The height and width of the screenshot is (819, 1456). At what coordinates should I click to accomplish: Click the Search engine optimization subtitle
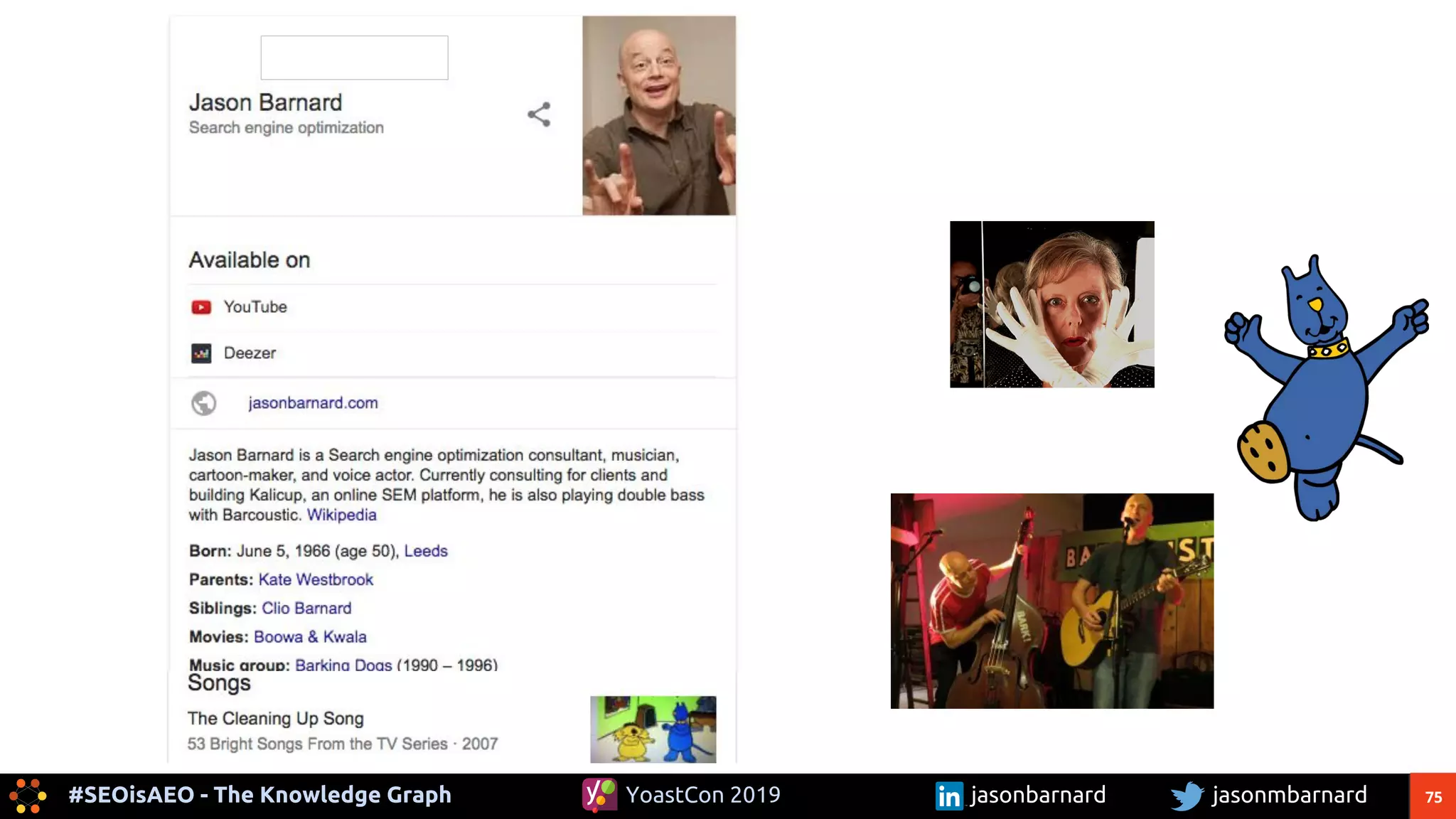pos(287,128)
